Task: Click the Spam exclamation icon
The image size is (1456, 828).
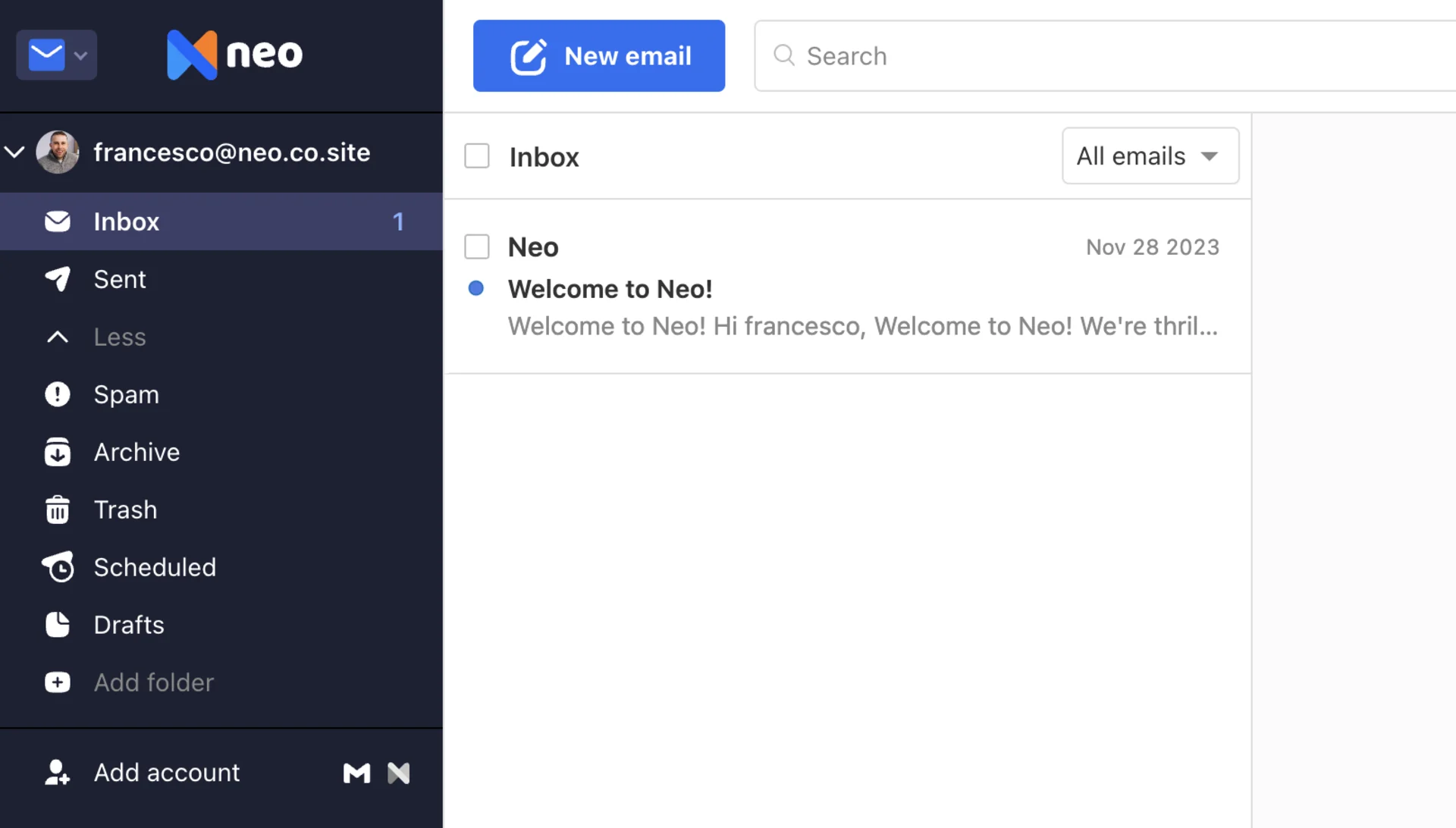Action: pyautogui.click(x=58, y=394)
